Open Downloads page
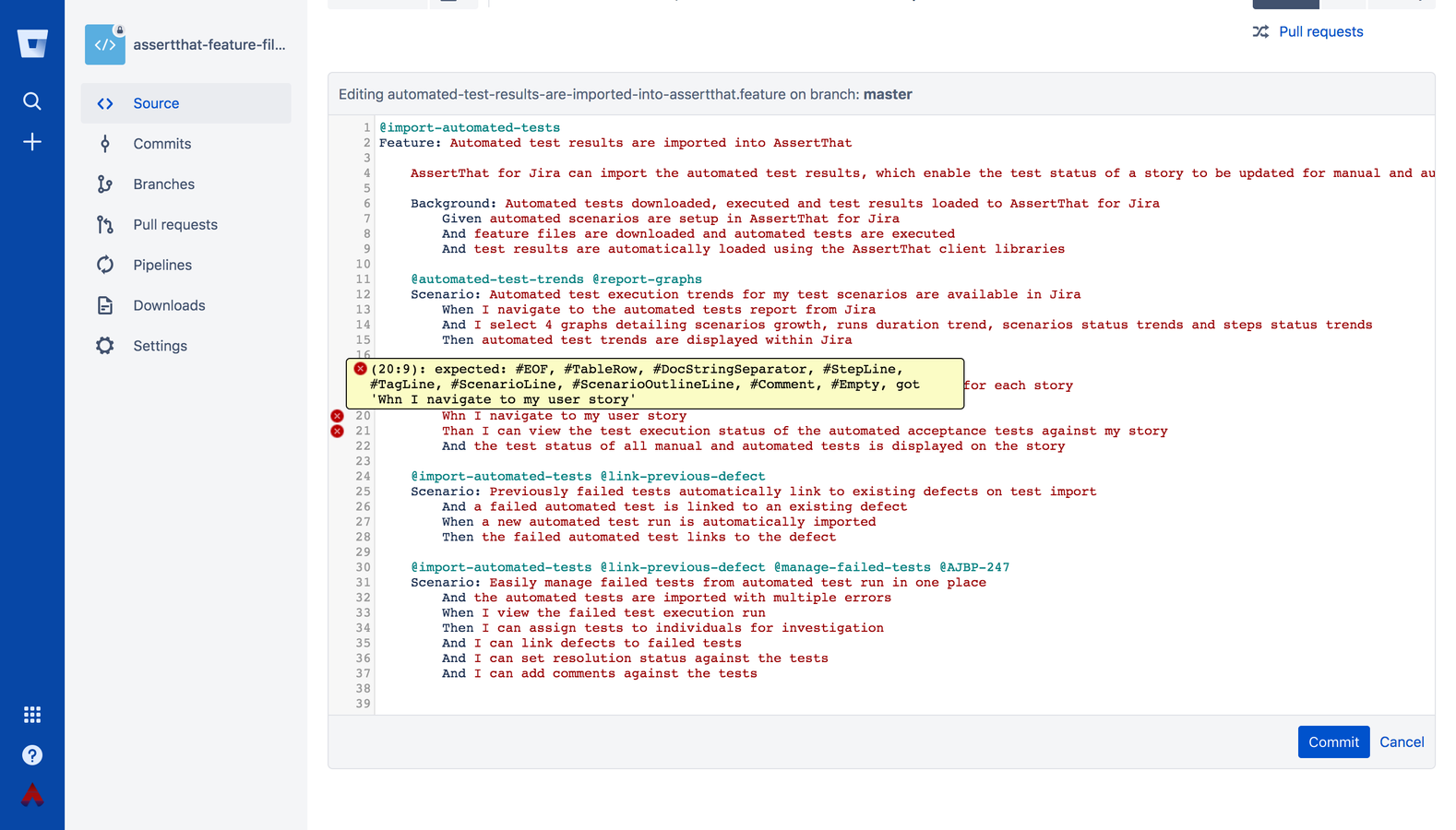 [x=186, y=305]
